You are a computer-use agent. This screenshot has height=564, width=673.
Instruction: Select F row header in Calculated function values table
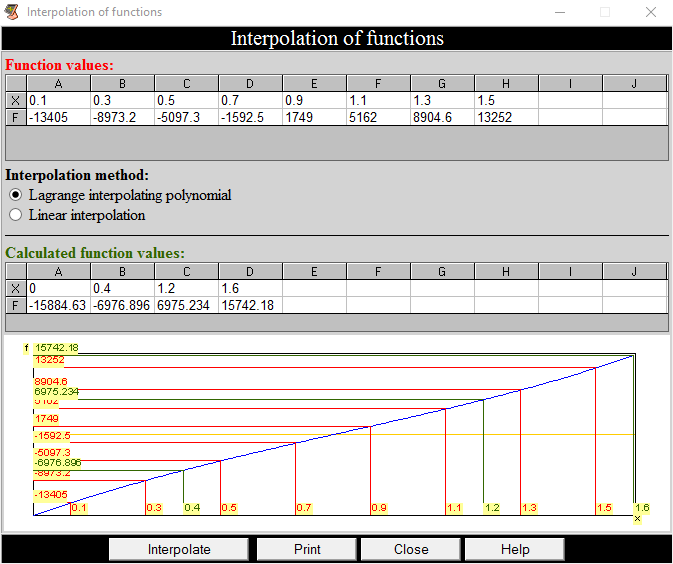point(15,305)
